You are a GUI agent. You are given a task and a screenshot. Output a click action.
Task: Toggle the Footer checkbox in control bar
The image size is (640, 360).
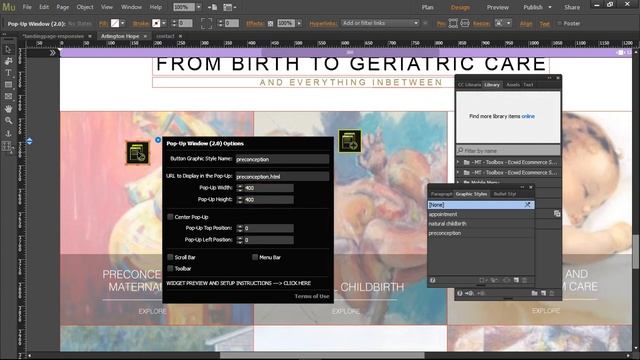(x=560, y=23)
